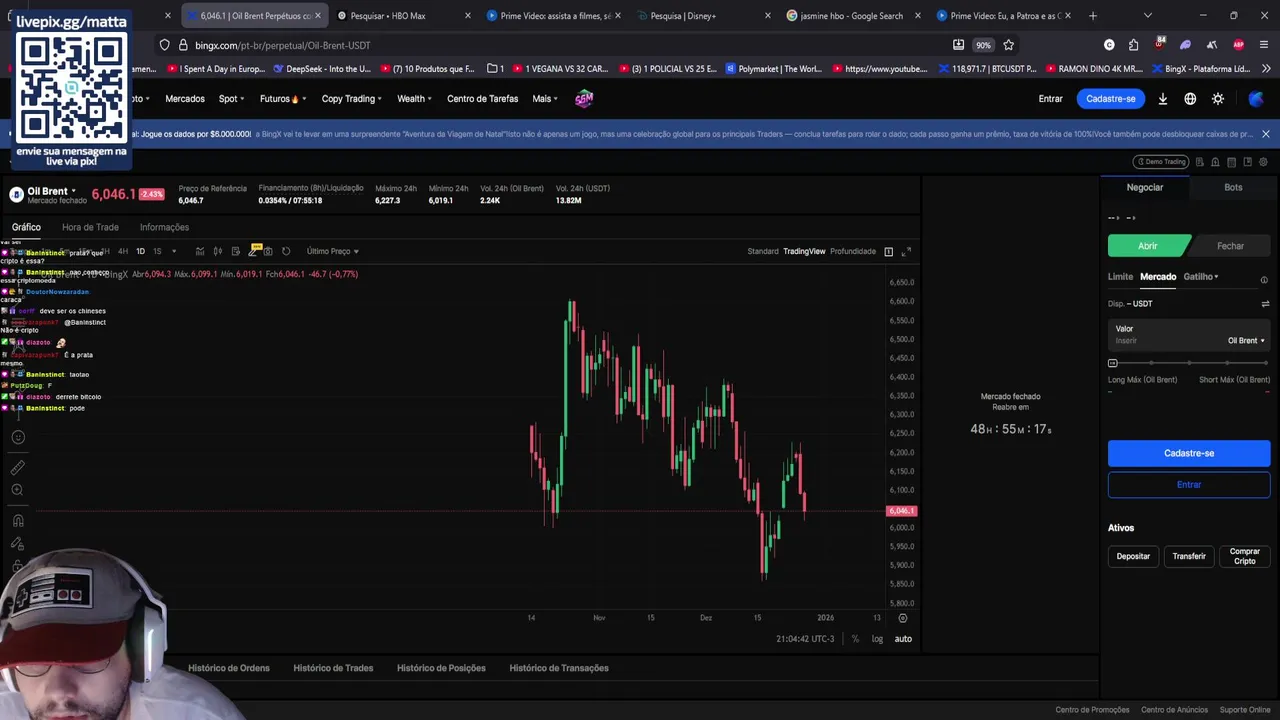Expand Copy Trading menu
This screenshot has height=720, width=1280.
pos(351,99)
